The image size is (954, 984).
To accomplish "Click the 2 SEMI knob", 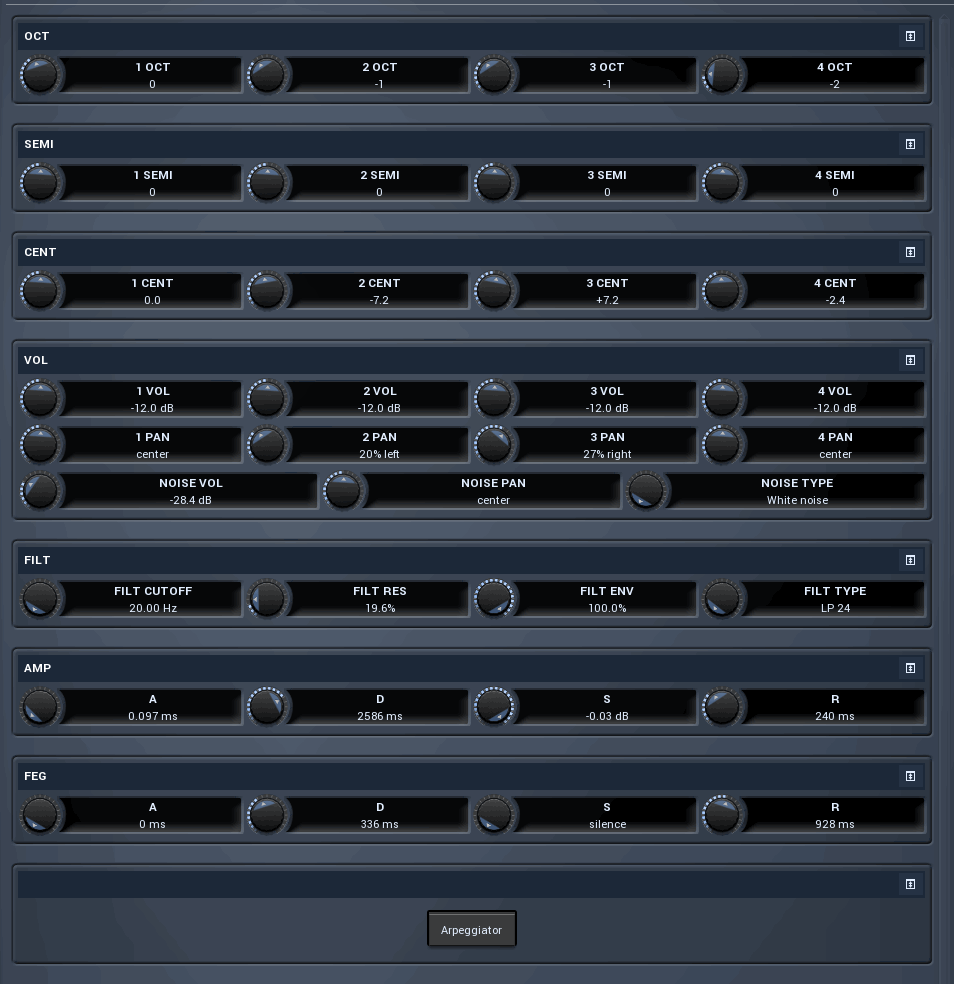I will click(267, 183).
